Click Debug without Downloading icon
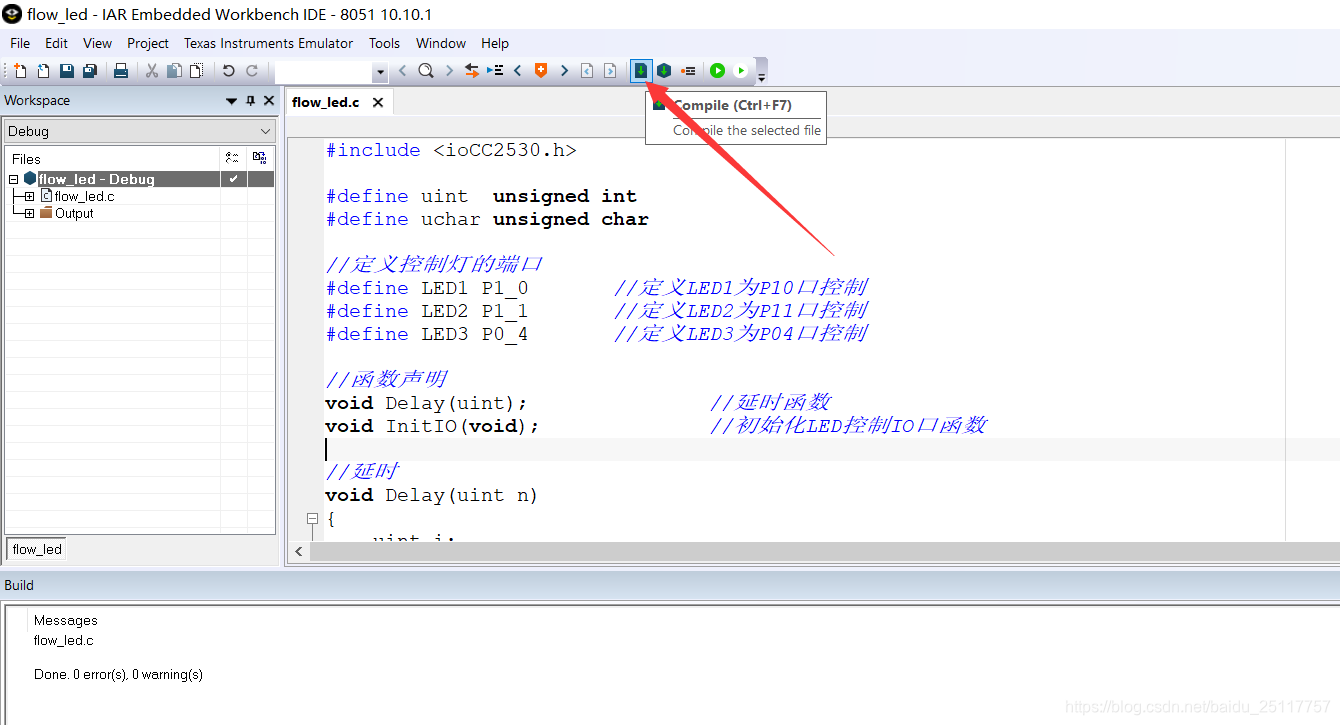The width and height of the screenshot is (1340, 725). click(x=740, y=71)
